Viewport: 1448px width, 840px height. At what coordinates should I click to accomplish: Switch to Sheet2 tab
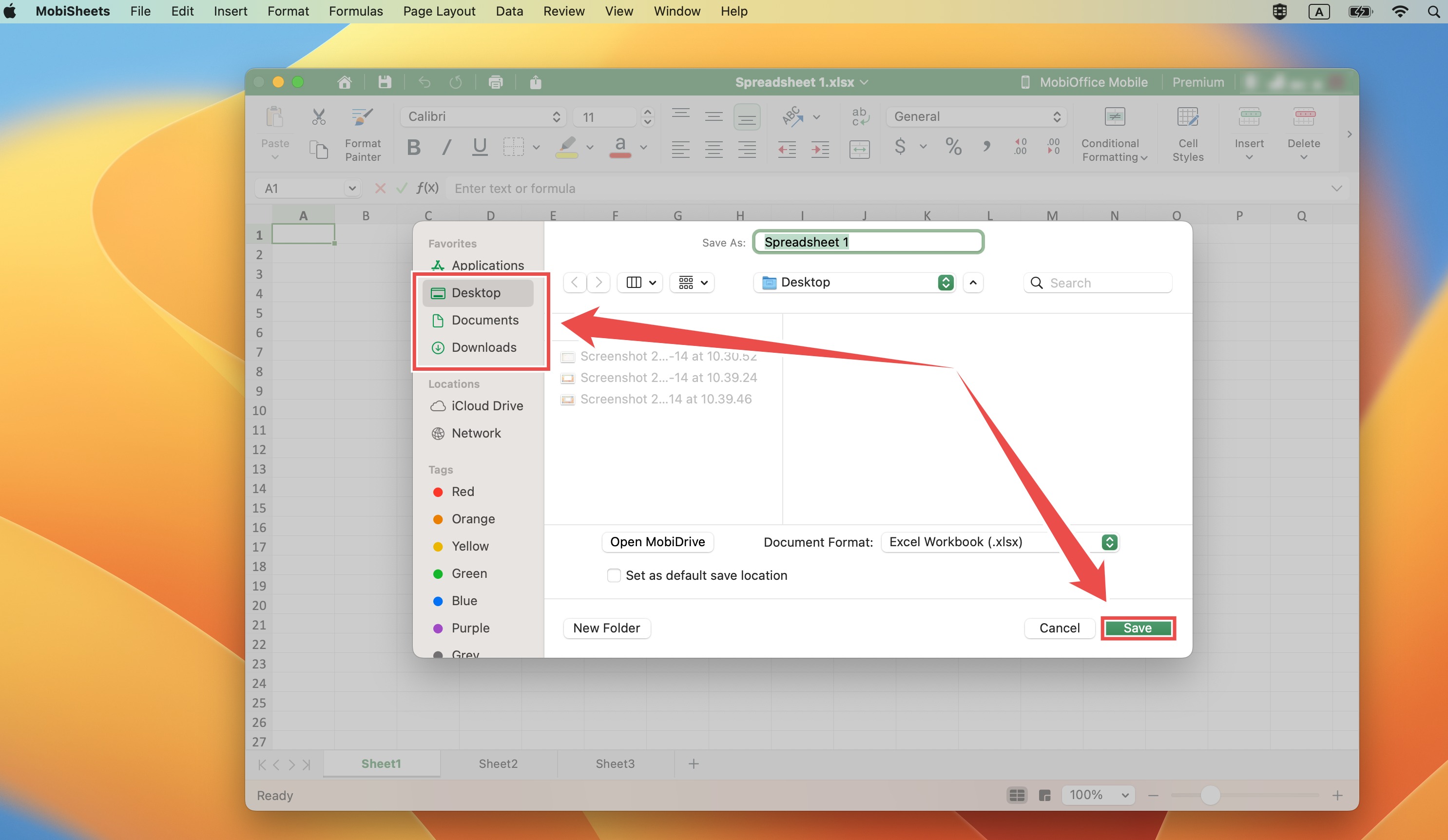[498, 764]
